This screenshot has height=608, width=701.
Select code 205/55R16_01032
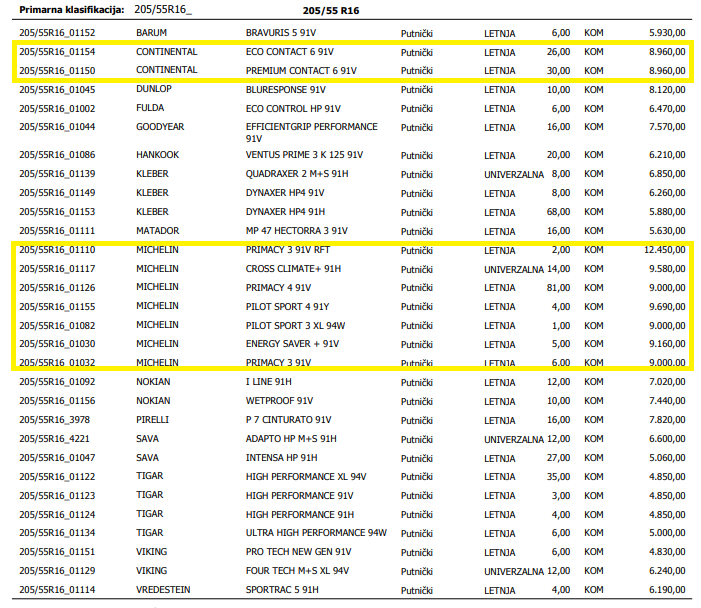pyautogui.click(x=57, y=363)
